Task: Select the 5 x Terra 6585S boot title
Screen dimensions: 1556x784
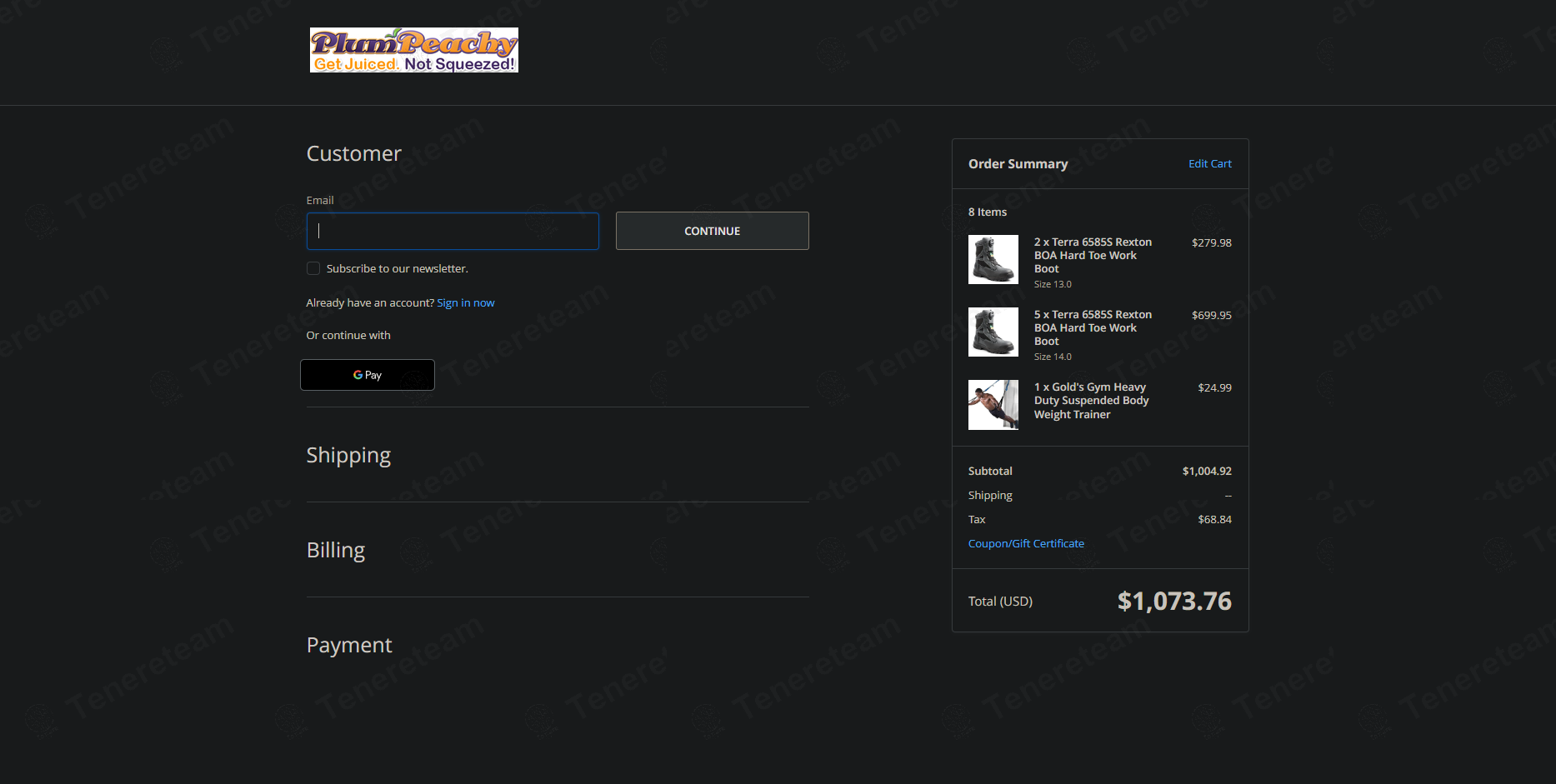Action: click(x=1093, y=328)
